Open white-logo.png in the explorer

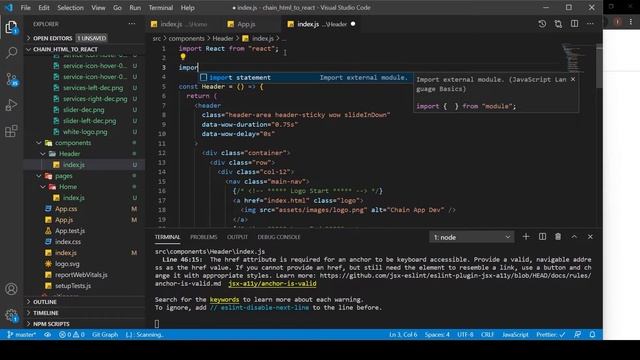tap(85, 132)
